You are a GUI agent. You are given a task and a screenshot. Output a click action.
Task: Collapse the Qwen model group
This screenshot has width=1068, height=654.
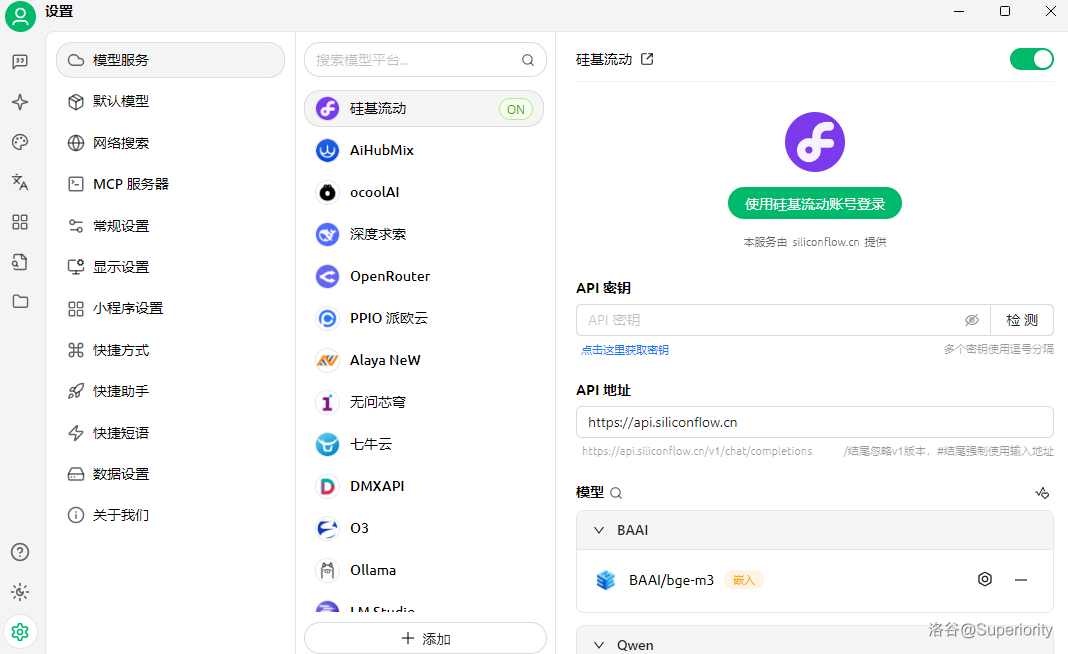(599, 645)
